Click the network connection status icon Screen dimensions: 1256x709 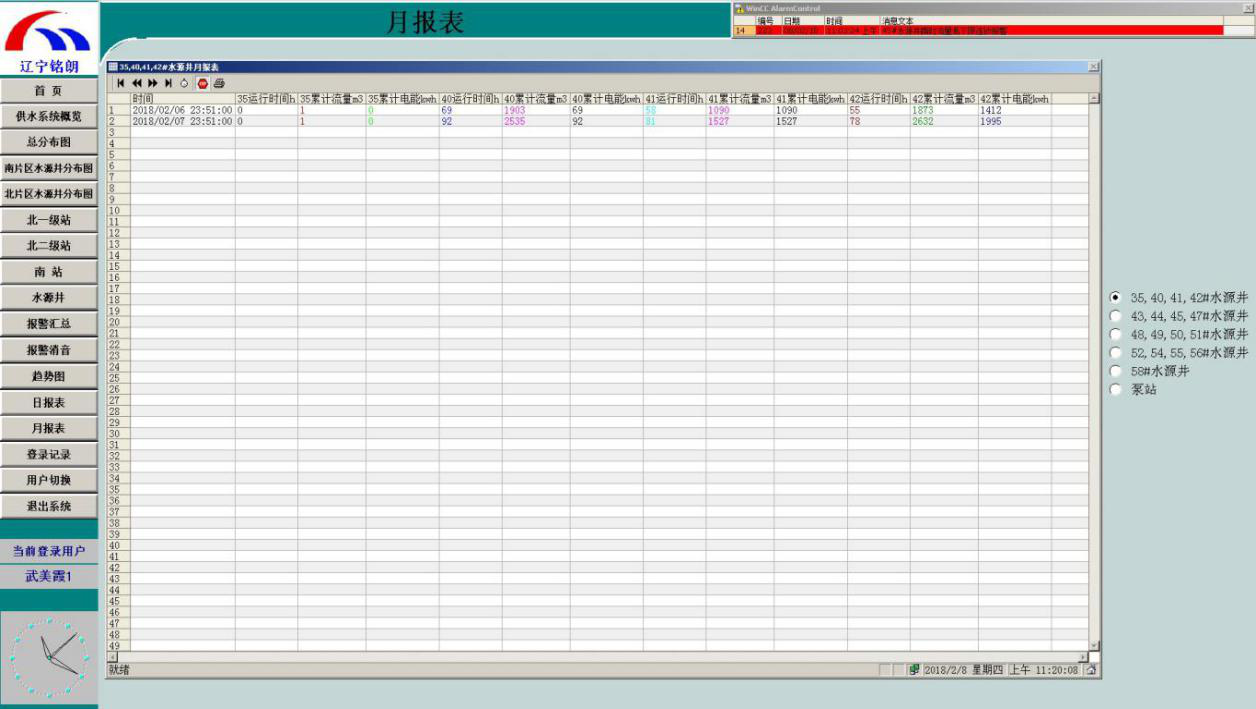914,670
